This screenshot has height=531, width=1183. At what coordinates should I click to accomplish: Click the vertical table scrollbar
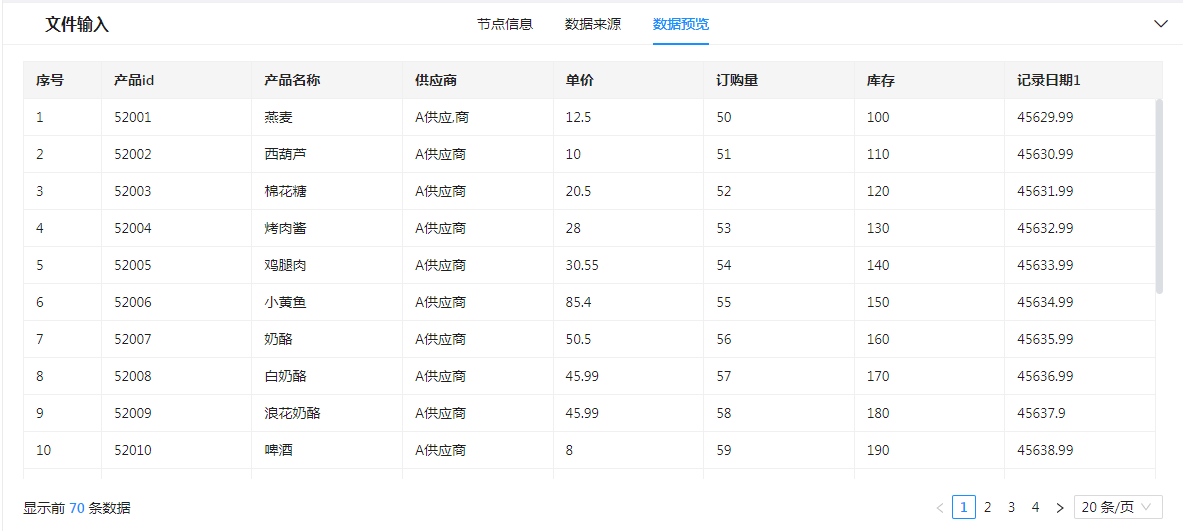1159,195
